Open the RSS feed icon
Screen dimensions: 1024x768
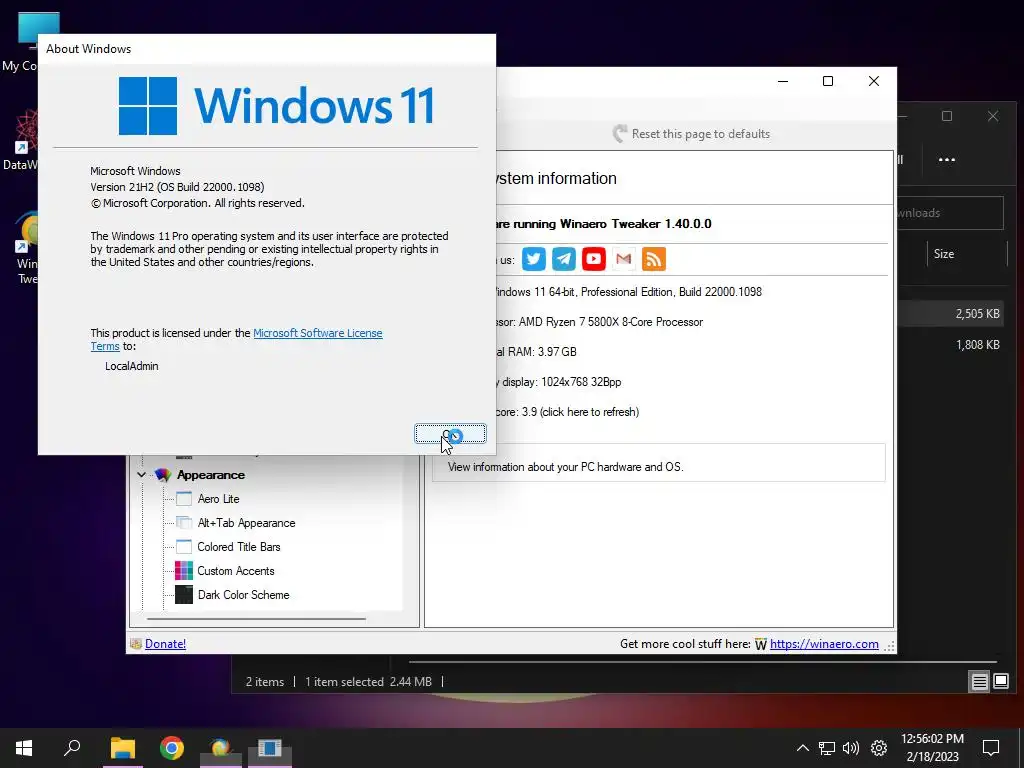(654, 259)
